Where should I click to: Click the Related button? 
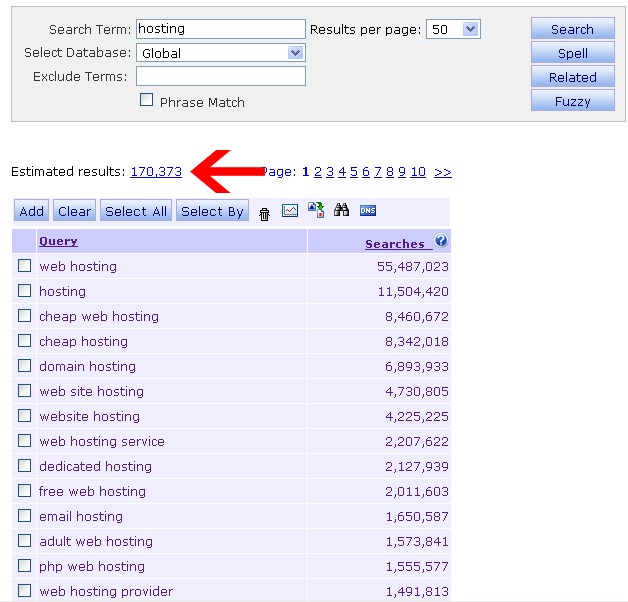click(x=573, y=77)
